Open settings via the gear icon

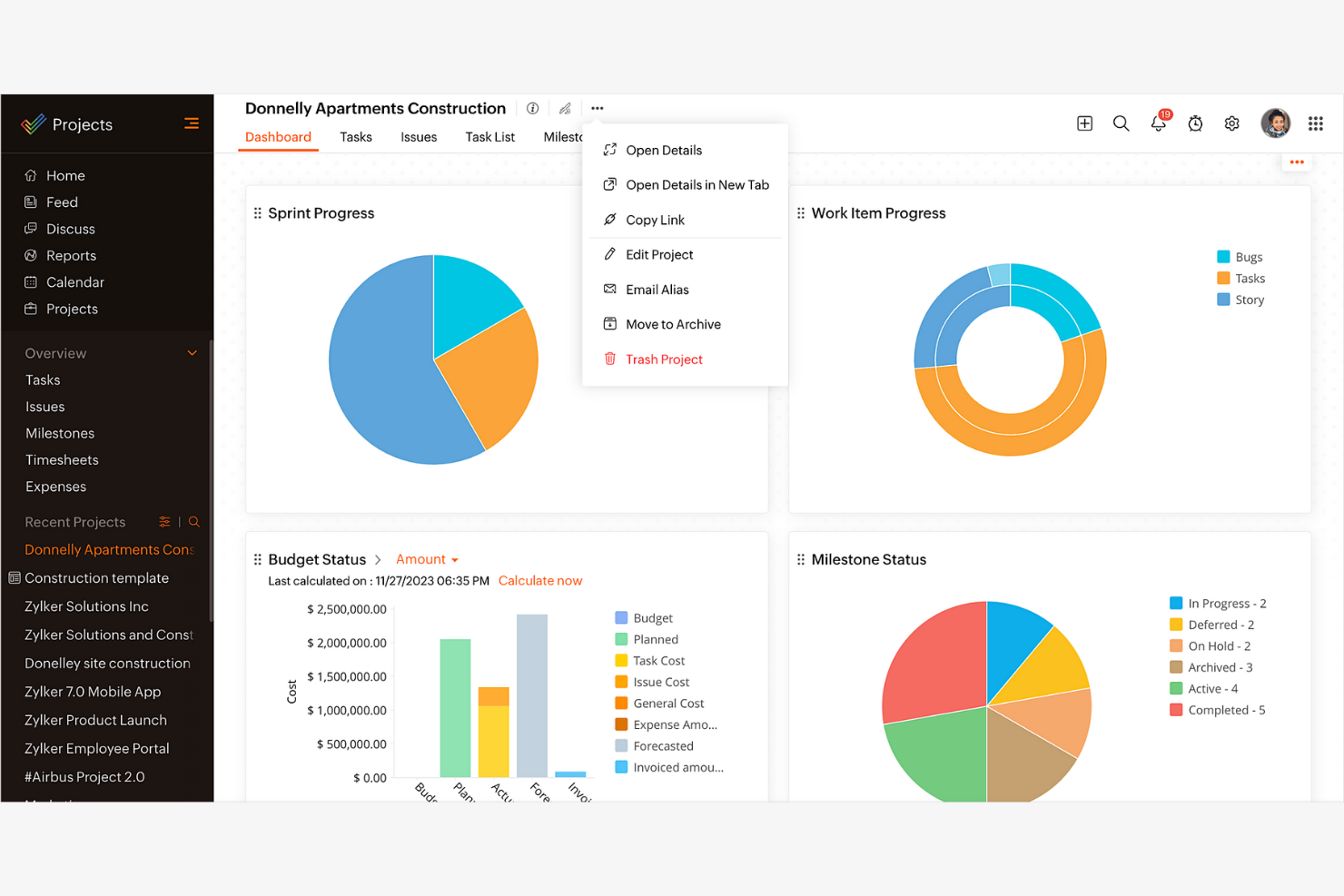tap(1231, 123)
